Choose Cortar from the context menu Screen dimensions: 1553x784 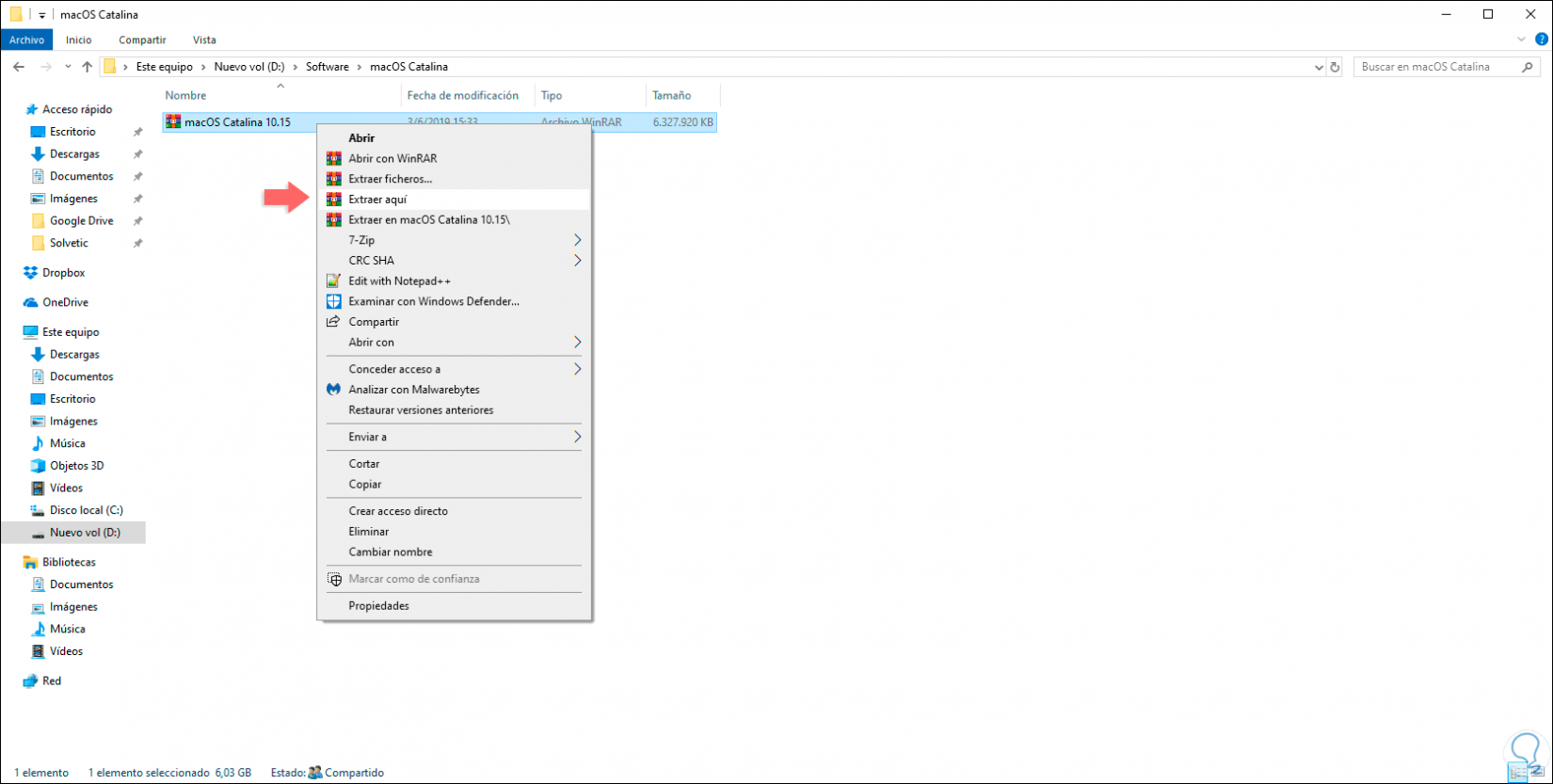pos(454,464)
